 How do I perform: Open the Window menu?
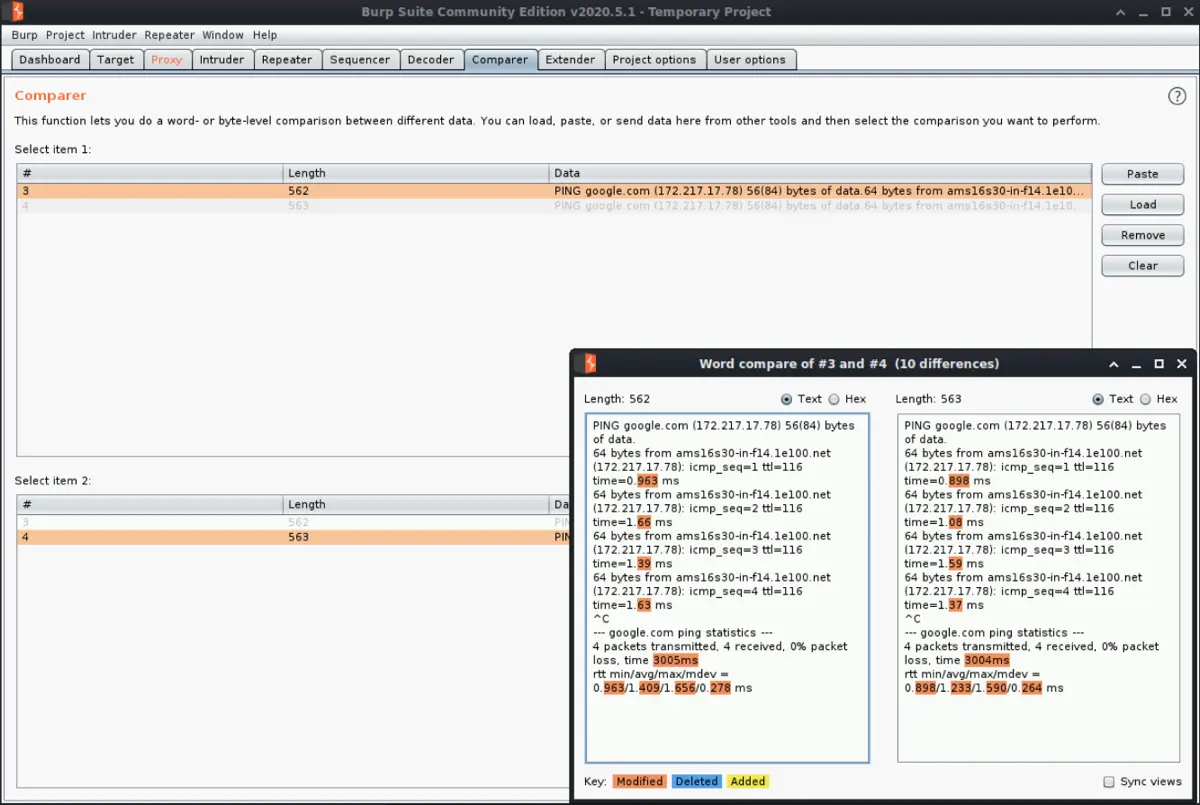click(x=223, y=34)
